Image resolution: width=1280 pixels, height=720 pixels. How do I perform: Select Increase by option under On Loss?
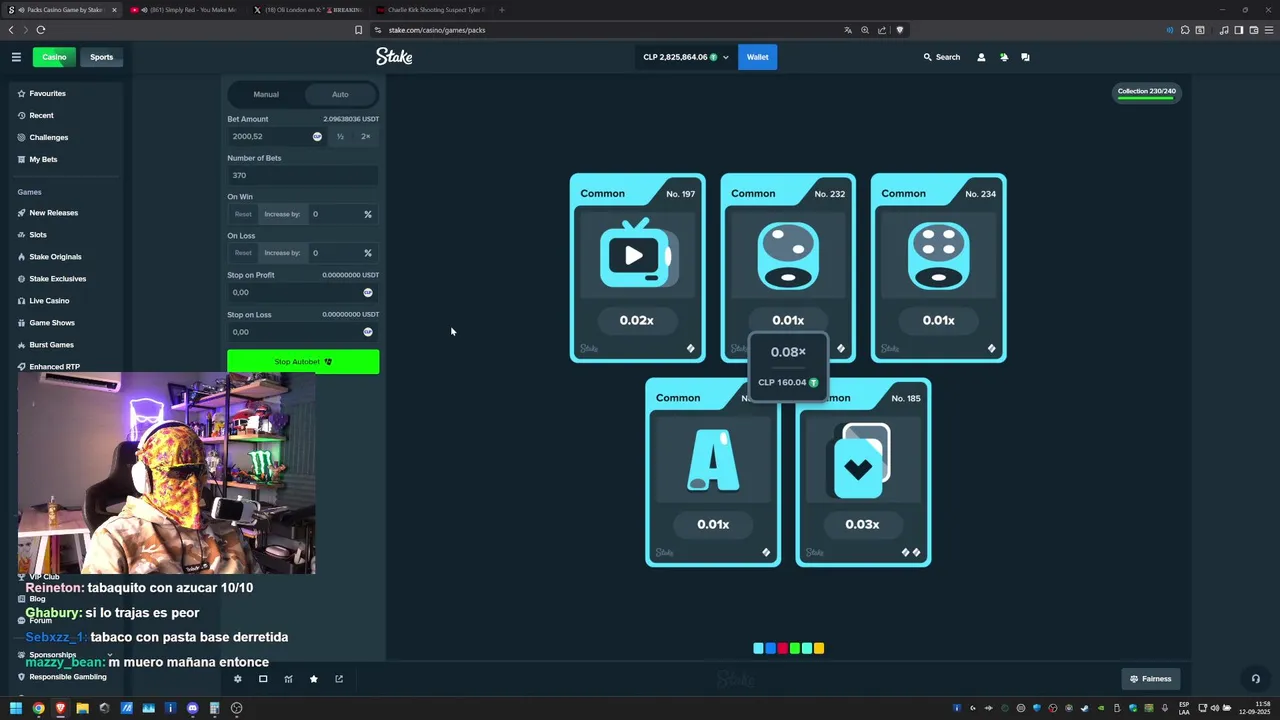282,253
